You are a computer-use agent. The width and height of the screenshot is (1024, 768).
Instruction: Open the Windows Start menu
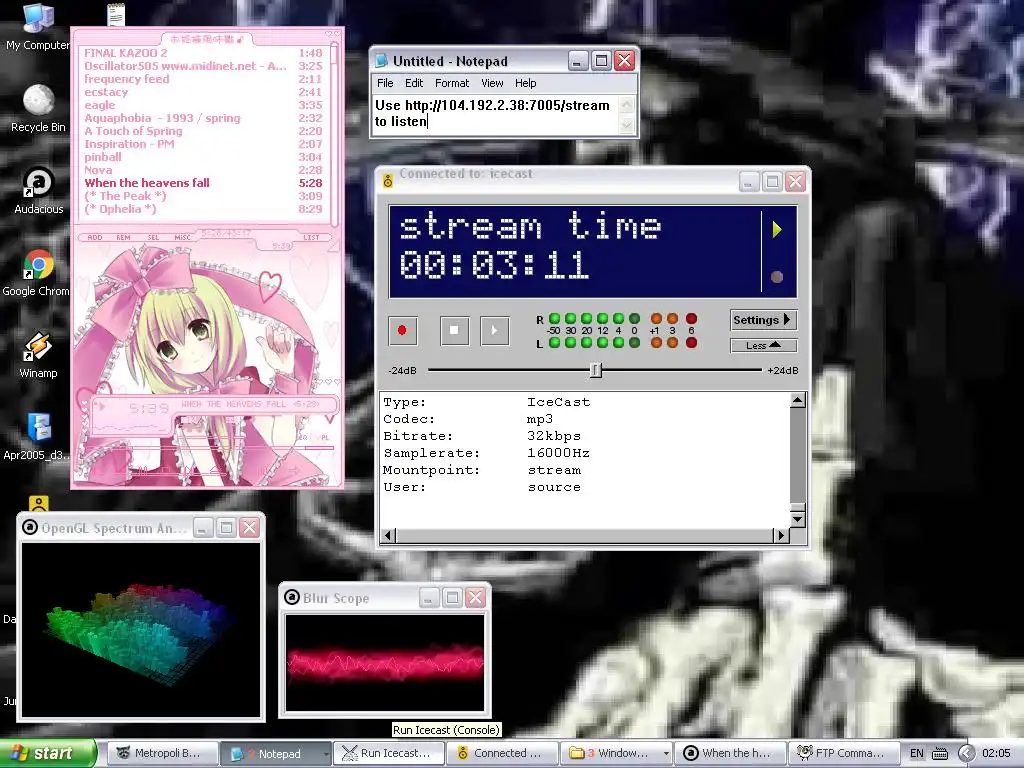click(47, 753)
